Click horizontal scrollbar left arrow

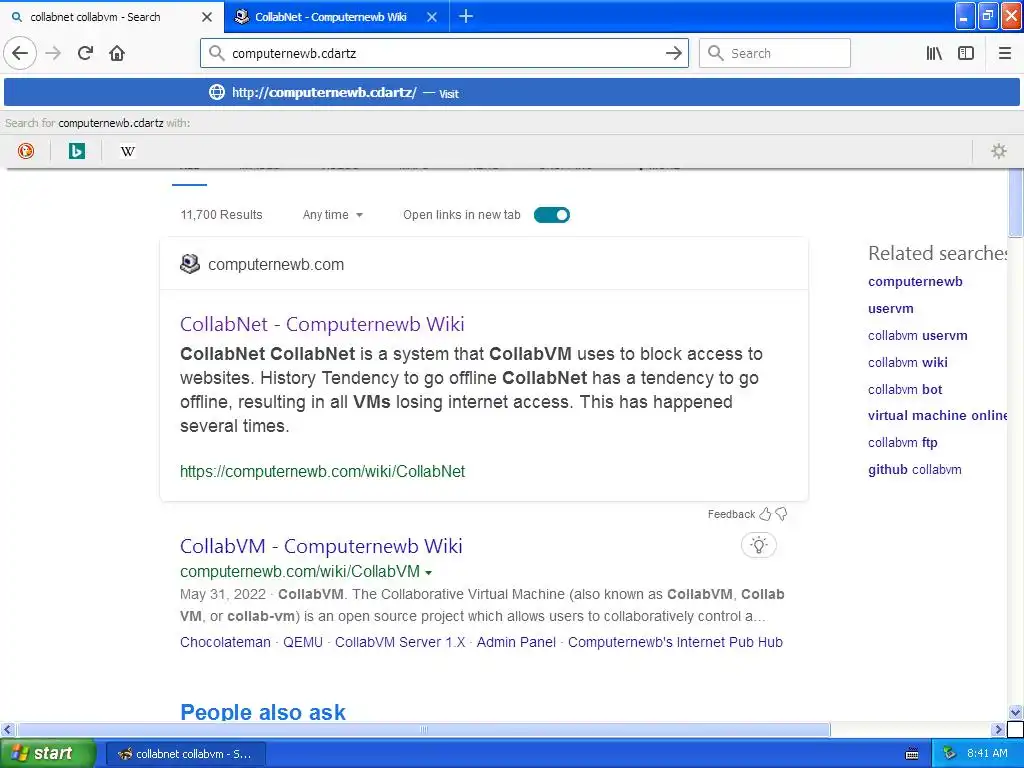(7, 729)
